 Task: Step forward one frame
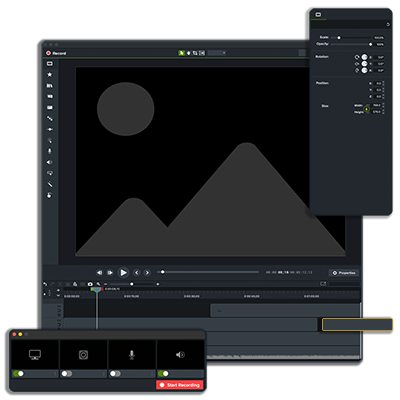[x=110, y=273]
